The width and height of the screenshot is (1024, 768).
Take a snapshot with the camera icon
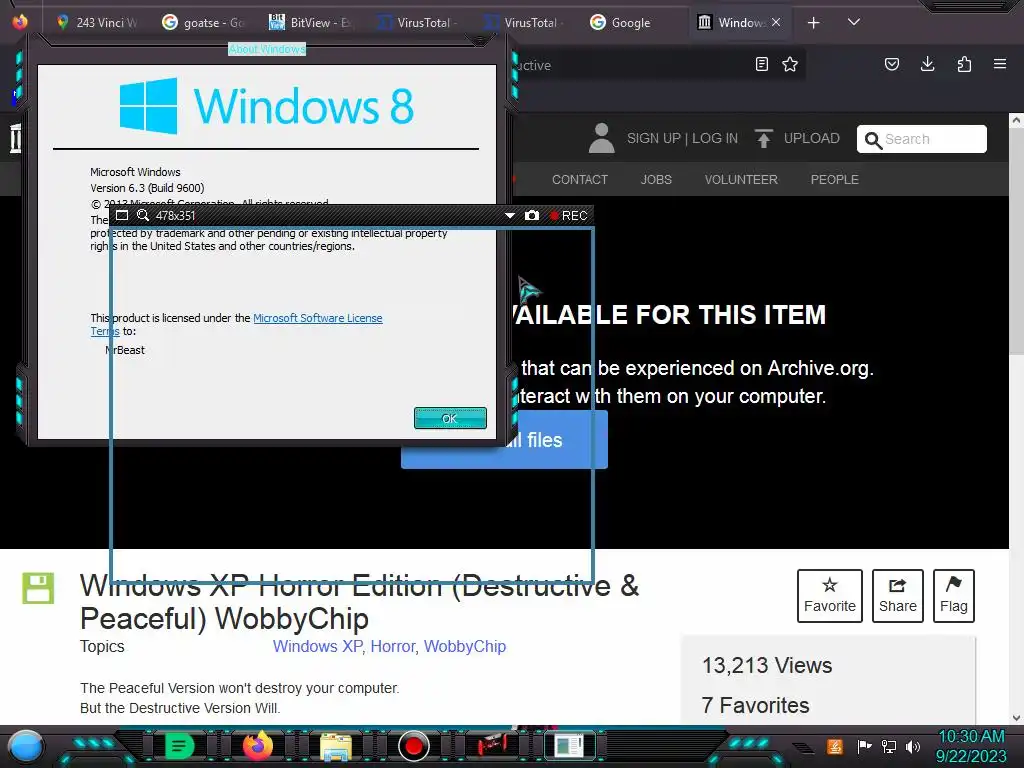coord(532,215)
